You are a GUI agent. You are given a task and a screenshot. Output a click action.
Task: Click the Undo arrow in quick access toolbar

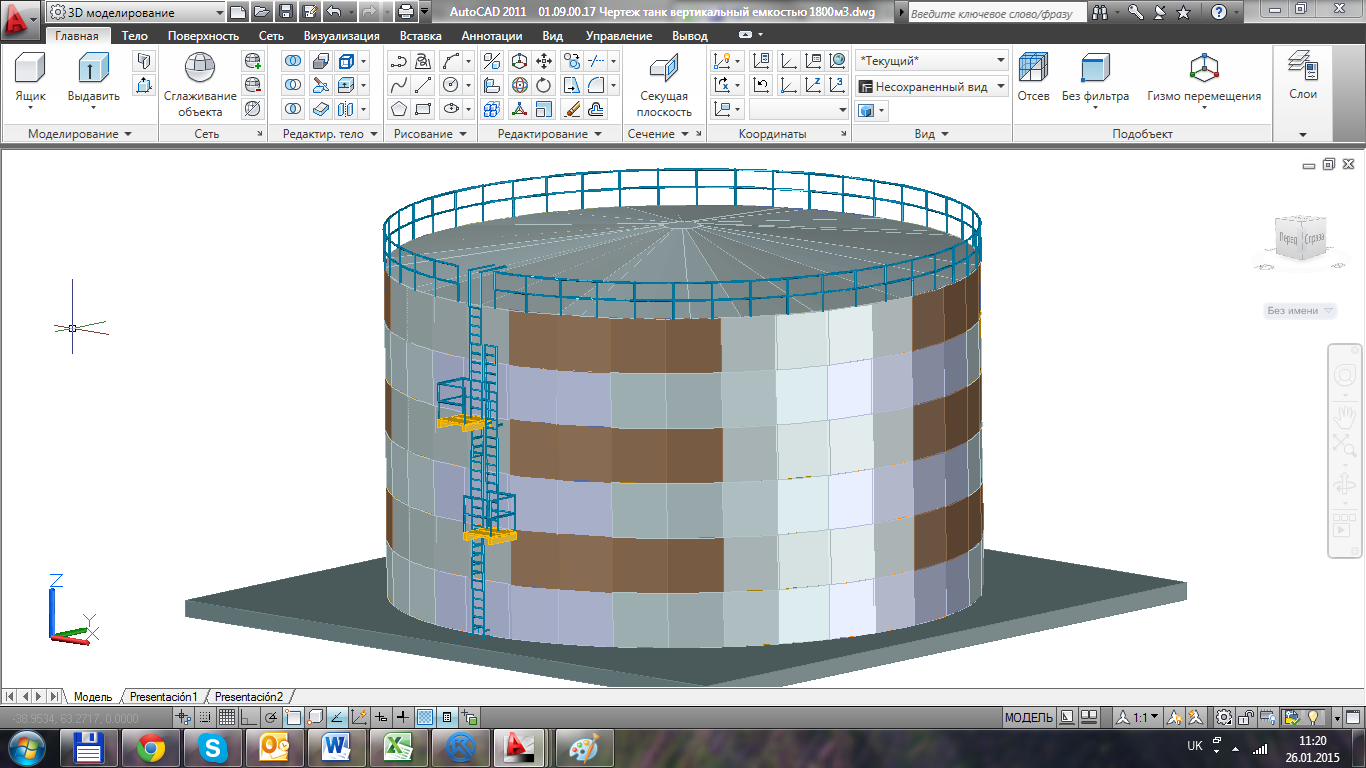point(334,12)
